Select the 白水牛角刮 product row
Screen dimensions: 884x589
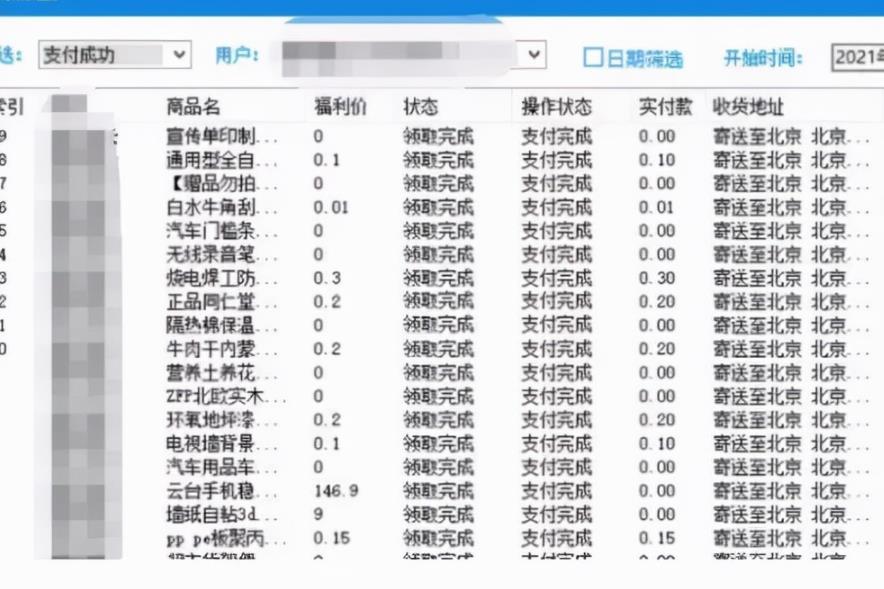point(210,207)
